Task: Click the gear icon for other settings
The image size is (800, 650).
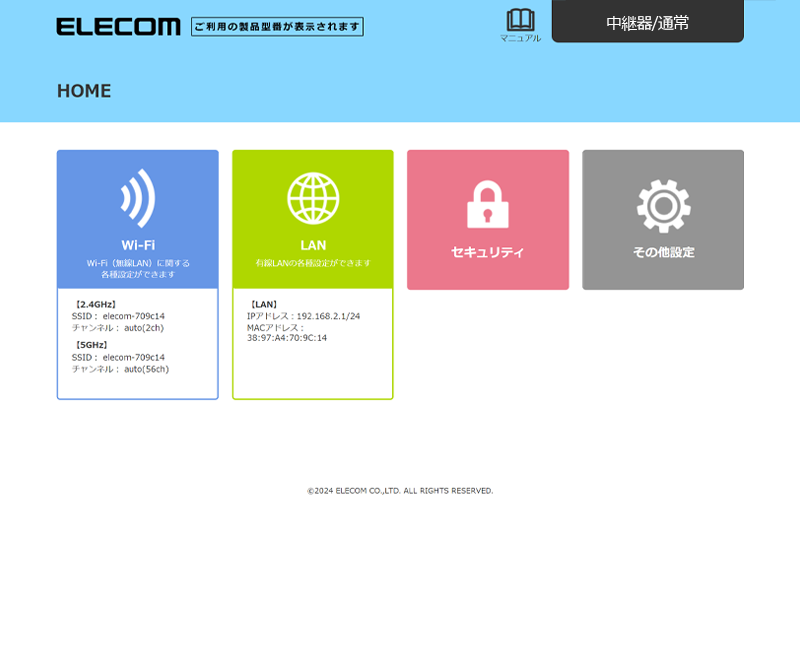Action: 663,206
